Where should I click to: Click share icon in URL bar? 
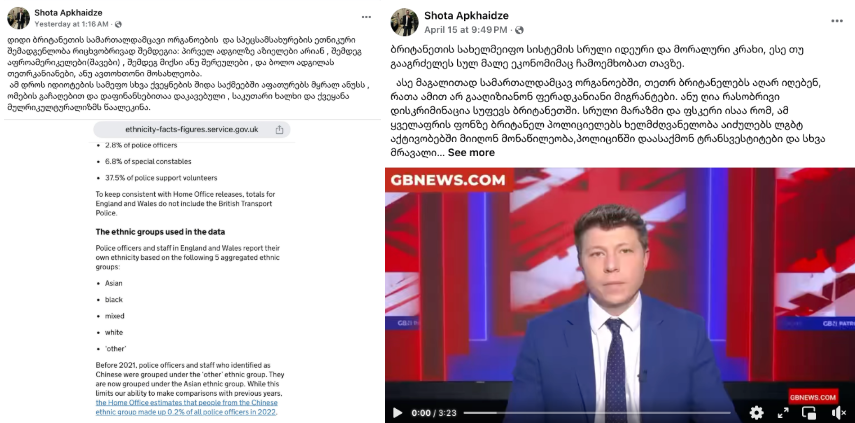coord(279,130)
